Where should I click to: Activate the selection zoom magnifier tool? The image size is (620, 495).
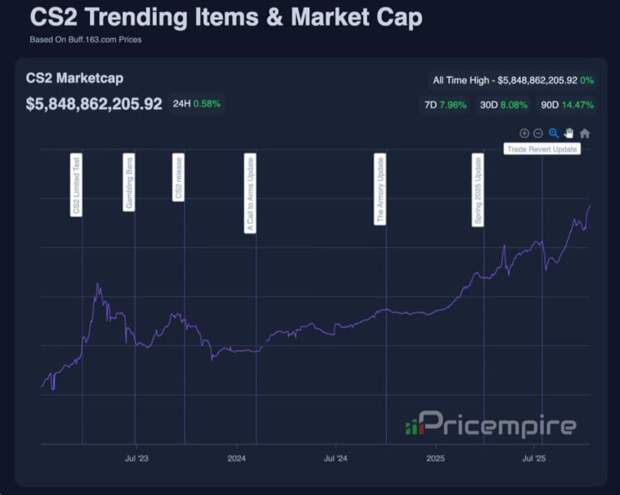click(553, 133)
